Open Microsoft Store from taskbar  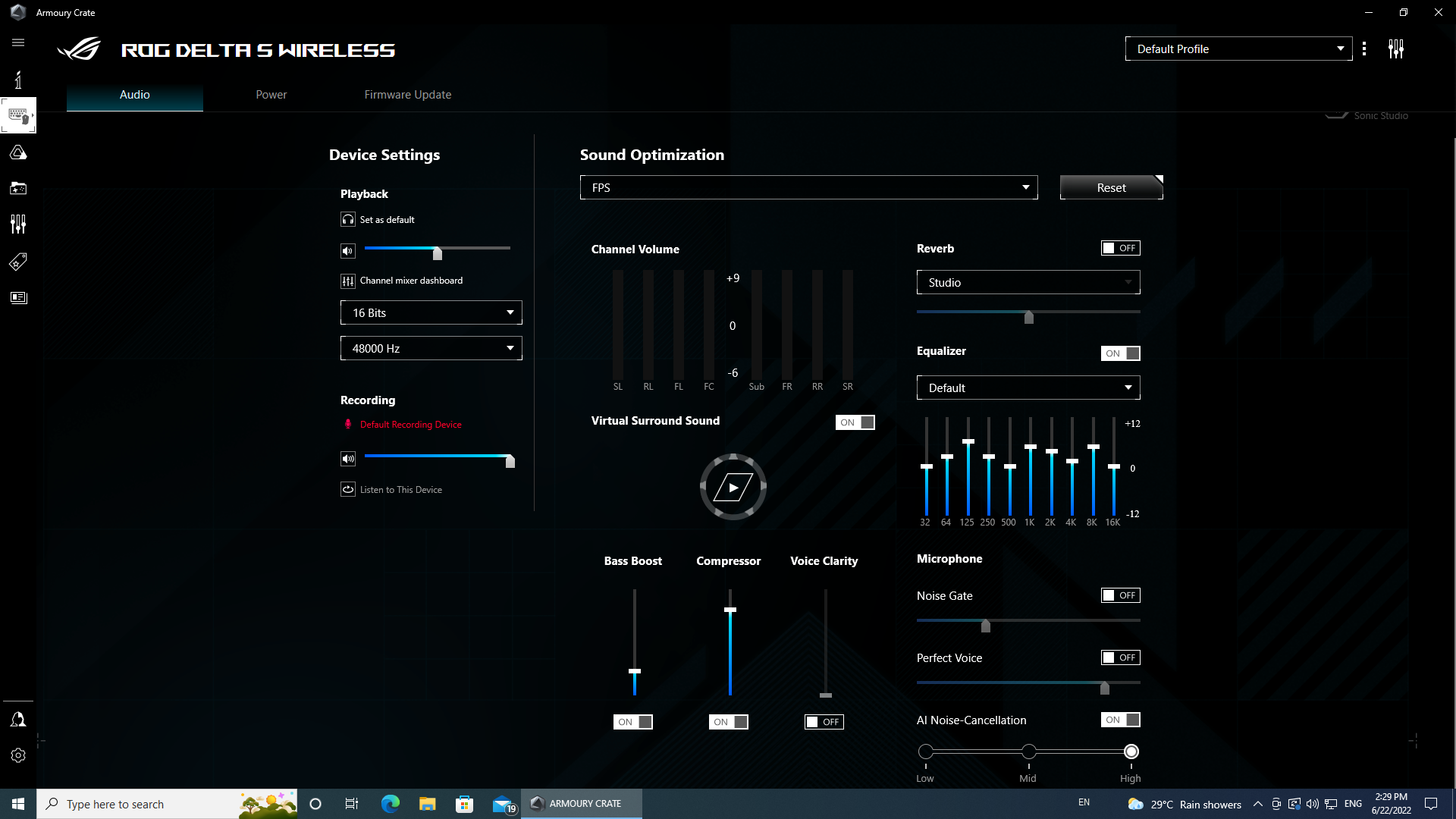point(465,804)
